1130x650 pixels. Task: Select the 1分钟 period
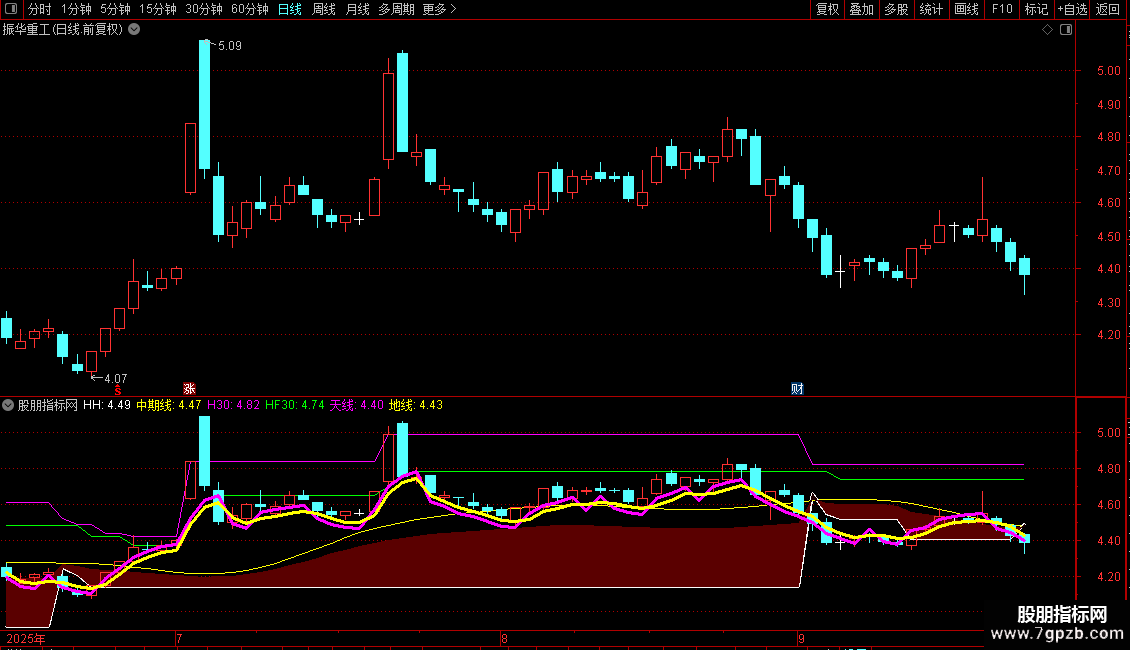(76, 9)
